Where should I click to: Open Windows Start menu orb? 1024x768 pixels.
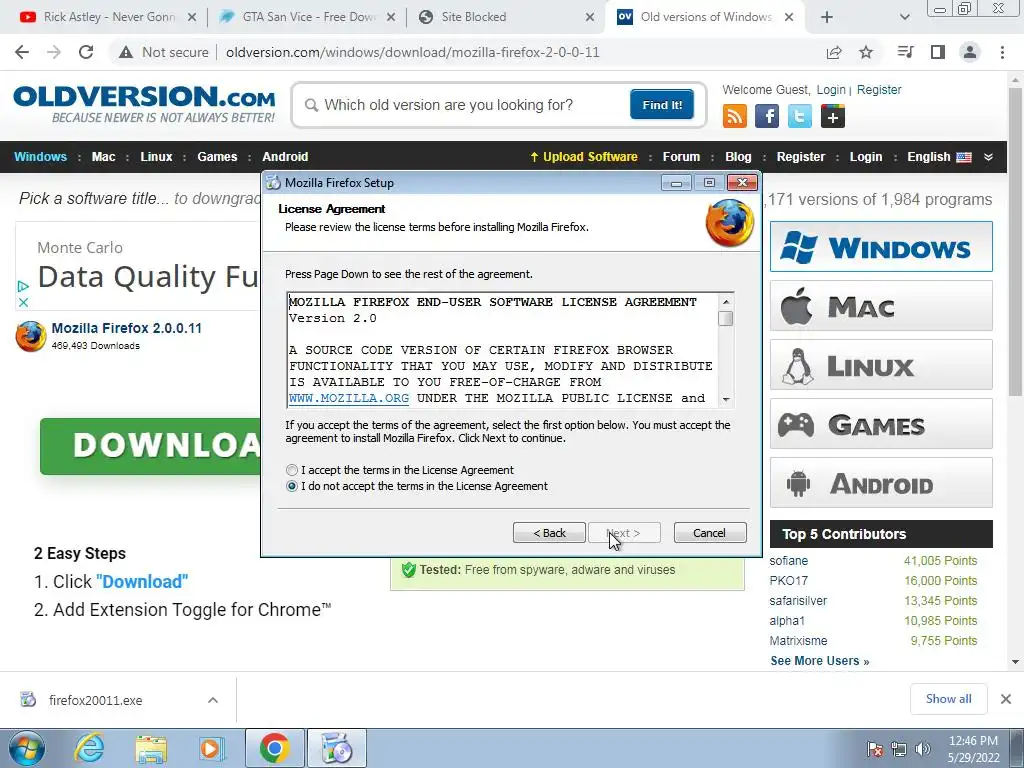click(x=26, y=748)
